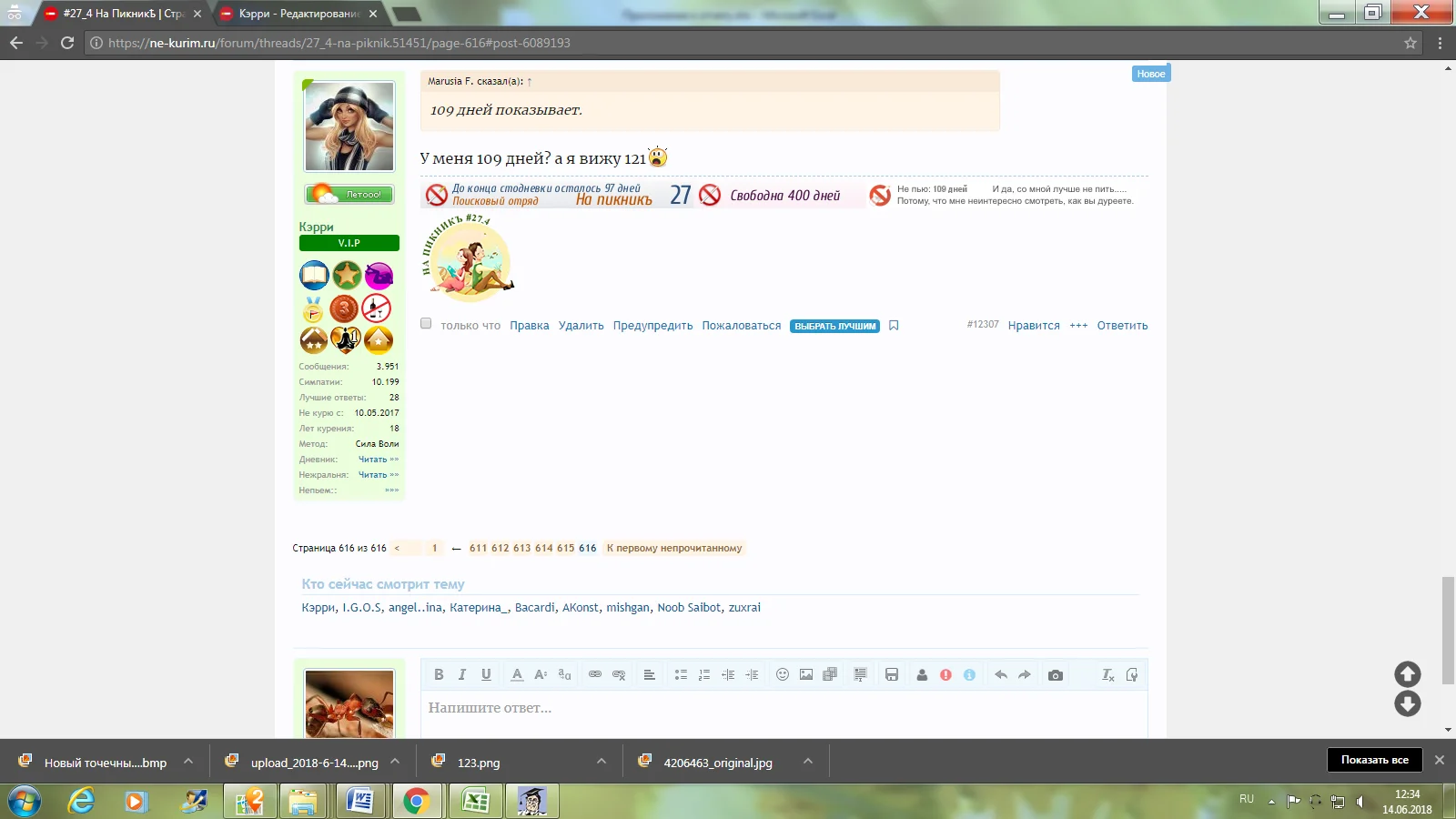Switch to the '#27_4 На ПикникЪ' browser tab

[x=123, y=14]
